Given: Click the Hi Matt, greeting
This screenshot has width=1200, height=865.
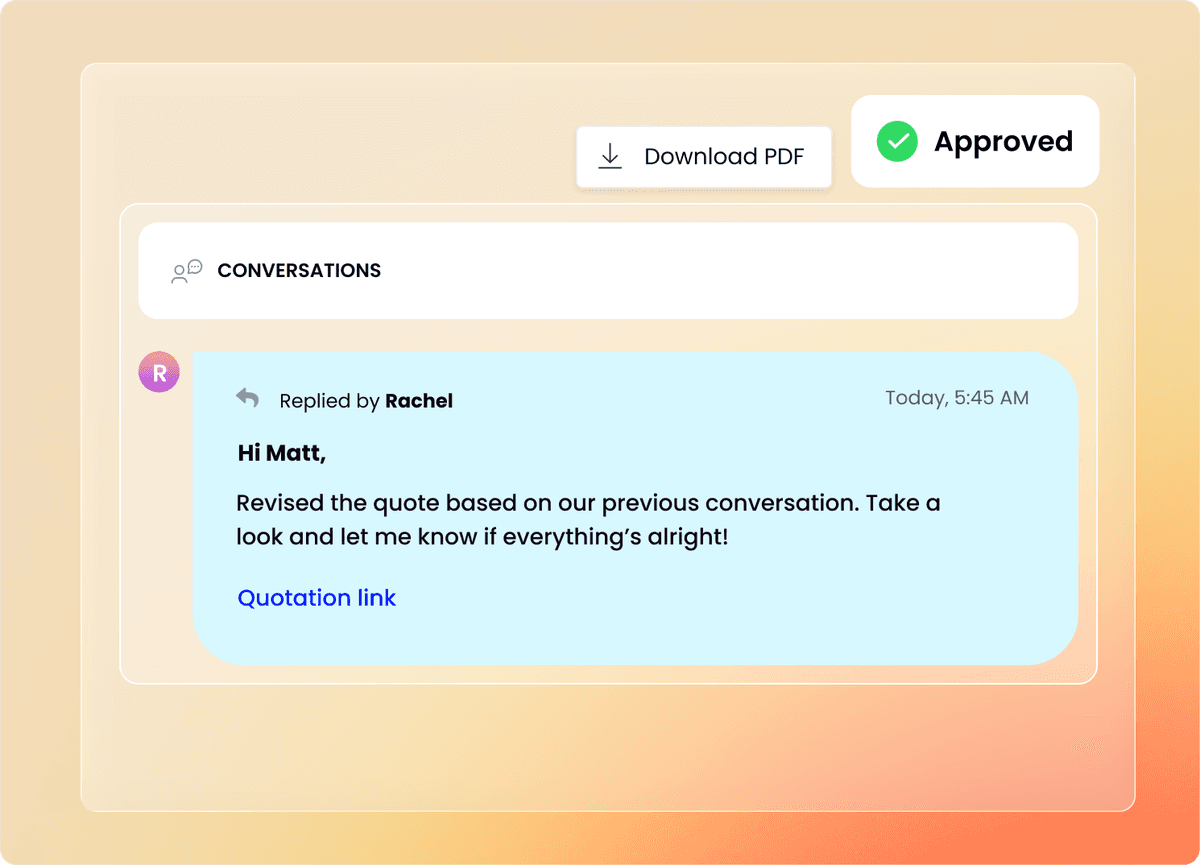Looking at the screenshot, I should (282, 454).
